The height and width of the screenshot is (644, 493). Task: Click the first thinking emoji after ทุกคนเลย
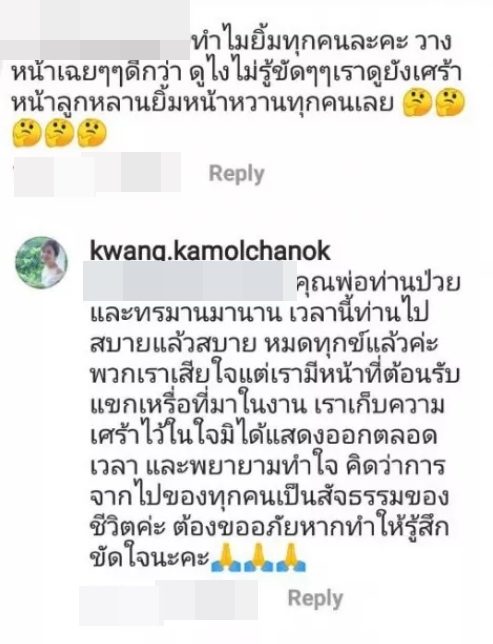(418, 104)
